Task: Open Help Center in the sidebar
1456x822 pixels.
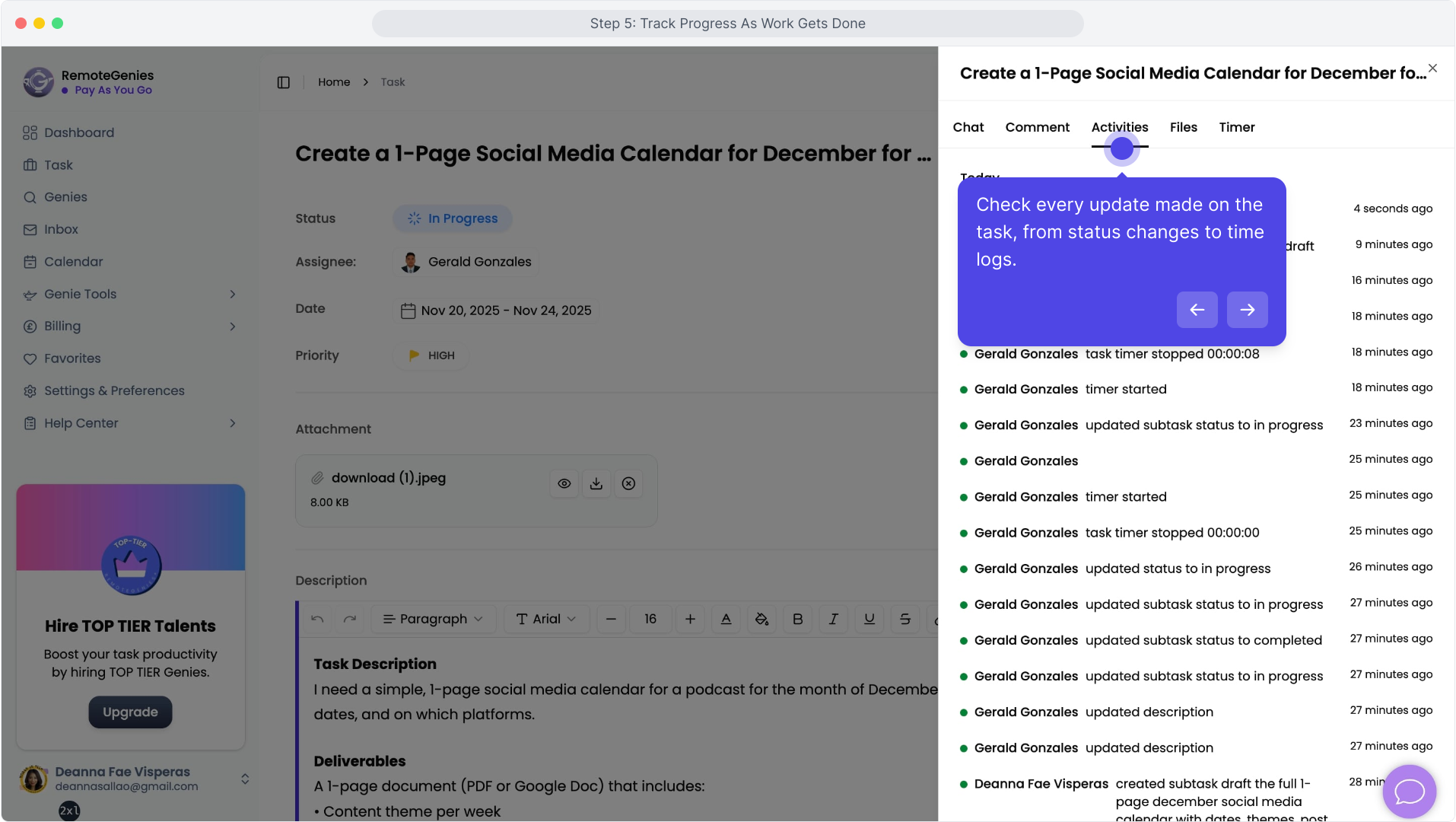Action: tap(81, 423)
